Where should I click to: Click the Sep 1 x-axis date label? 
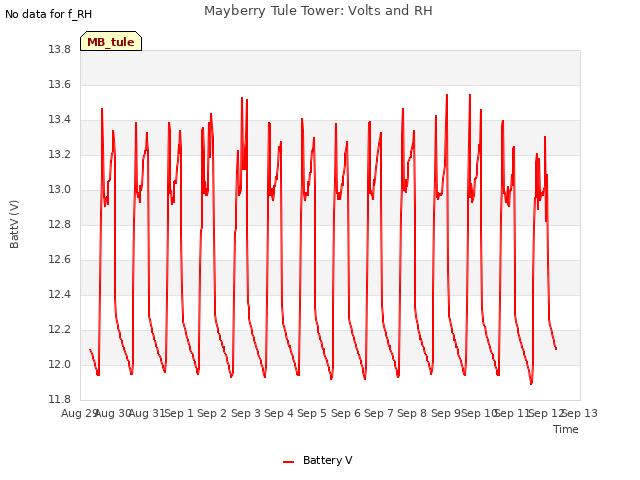pos(179,413)
